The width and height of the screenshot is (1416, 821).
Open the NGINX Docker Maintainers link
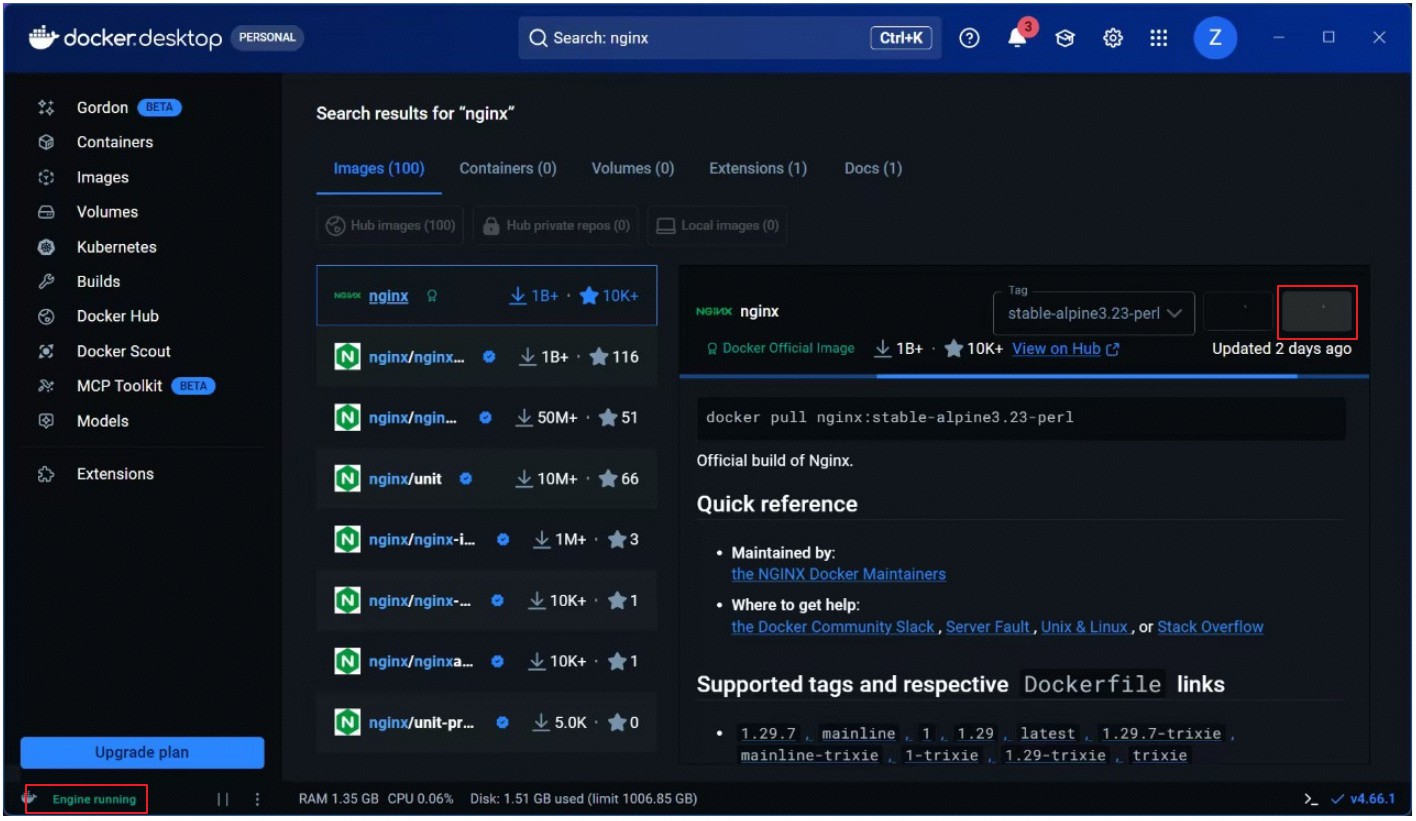click(x=838, y=574)
